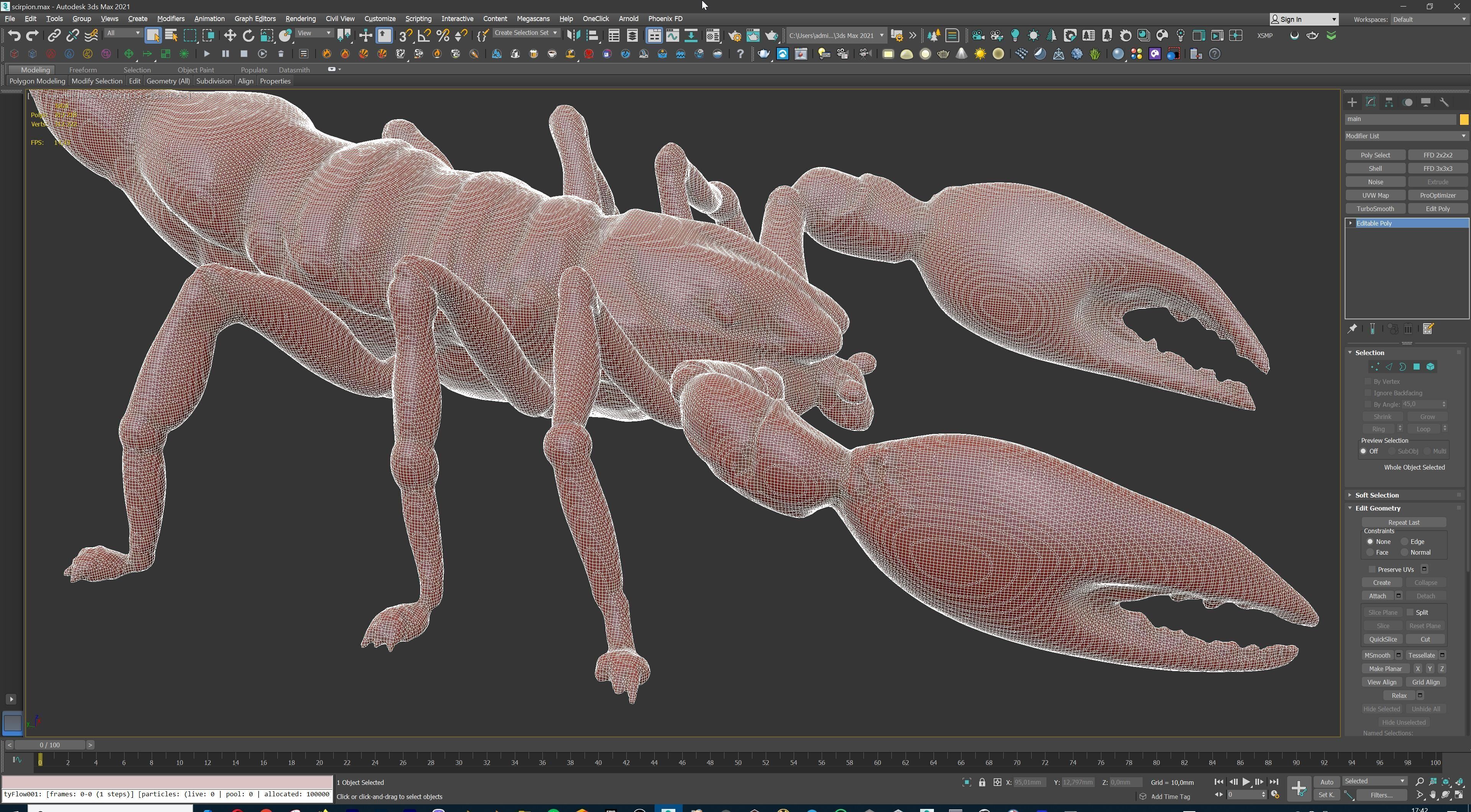1471x812 pixels.
Task: Open the Create command panel tab
Action: point(1351,102)
